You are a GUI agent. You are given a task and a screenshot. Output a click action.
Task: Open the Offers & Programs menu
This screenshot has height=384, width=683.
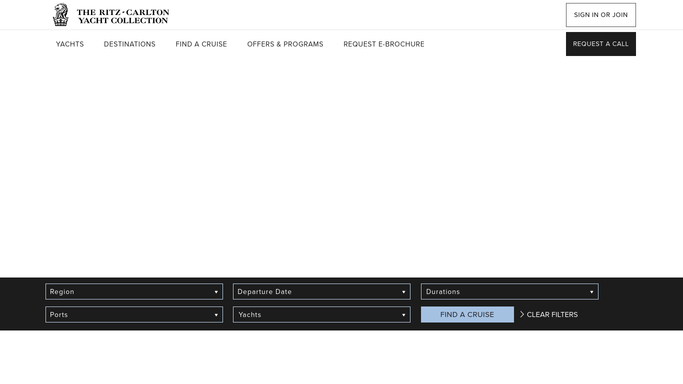point(285,44)
